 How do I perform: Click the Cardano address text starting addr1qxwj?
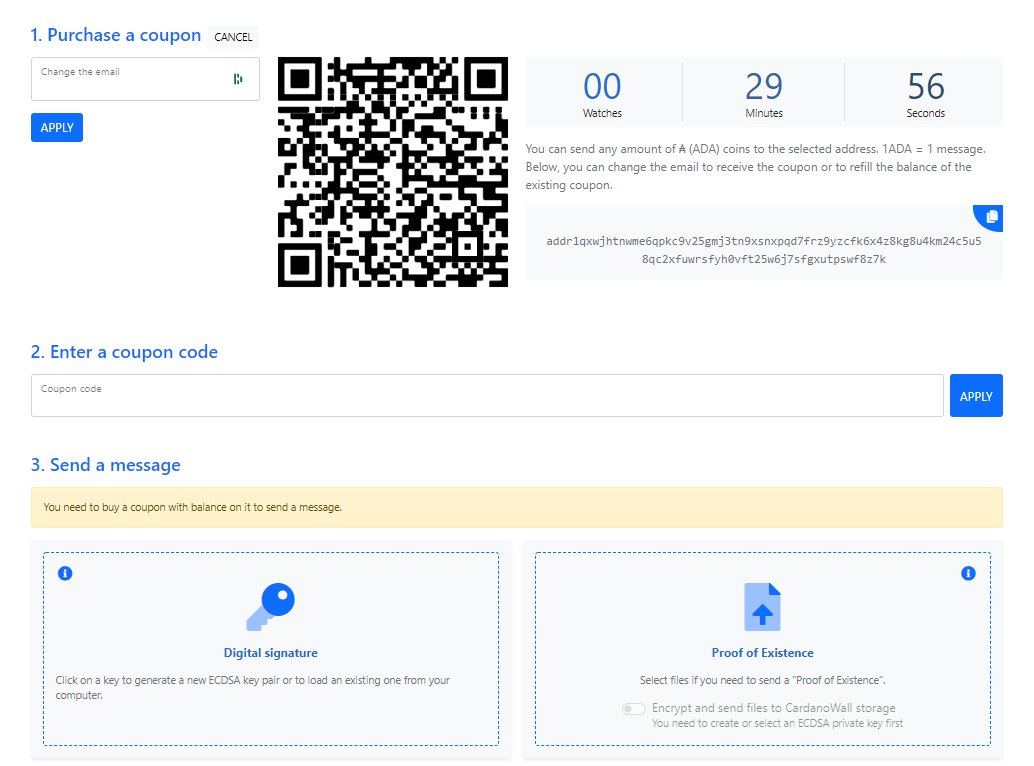(x=764, y=250)
